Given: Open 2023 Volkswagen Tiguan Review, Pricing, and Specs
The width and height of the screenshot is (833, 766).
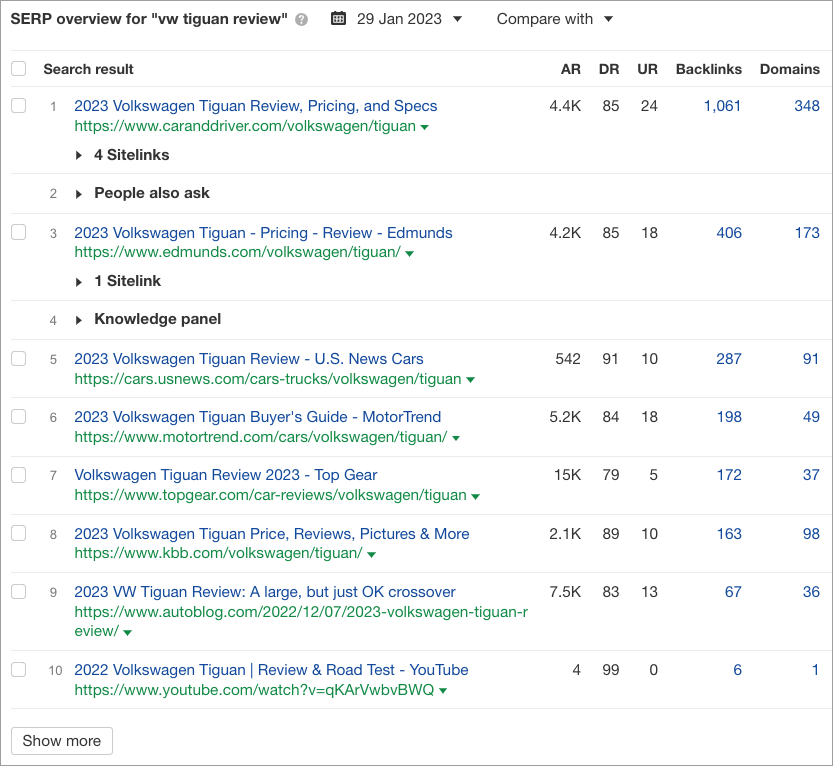Looking at the screenshot, I should tap(256, 106).
